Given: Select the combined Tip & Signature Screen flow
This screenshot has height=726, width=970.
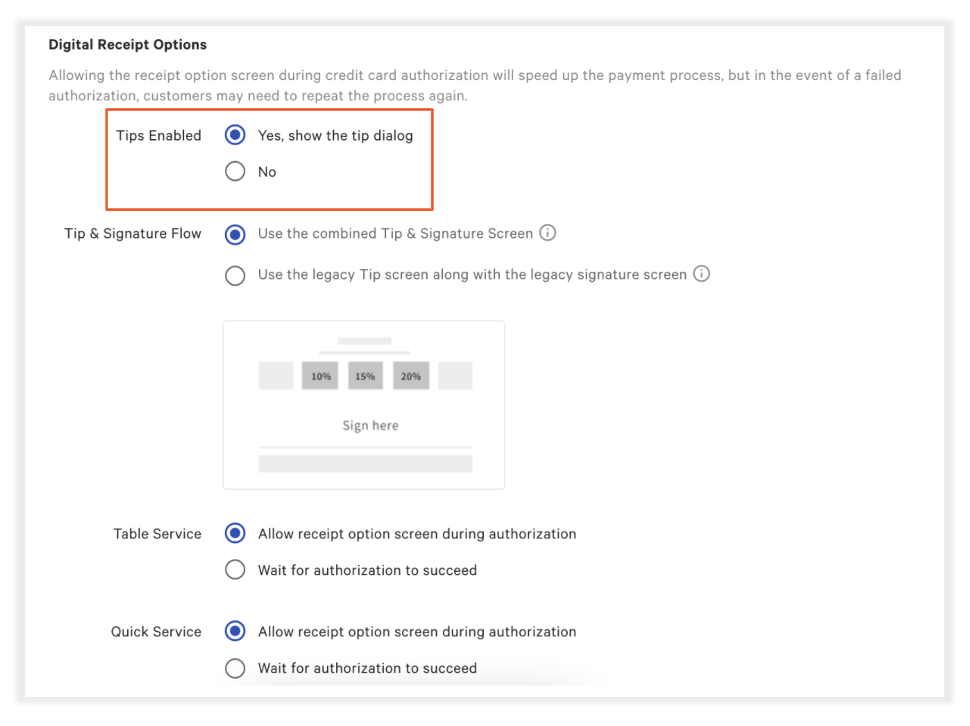Looking at the screenshot, I should pyautogui.click(x=234, y=234).
